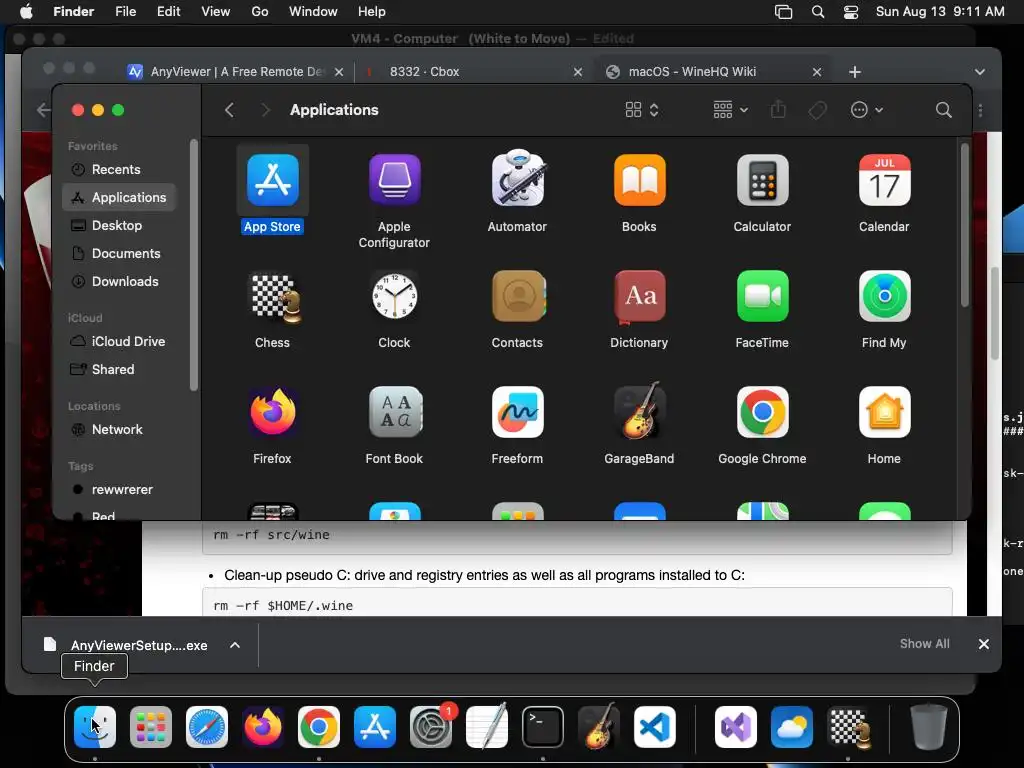This screenshot has height=768, width=1024.
Task: Click the Share button in Finder toolbar
Action: 778,109
